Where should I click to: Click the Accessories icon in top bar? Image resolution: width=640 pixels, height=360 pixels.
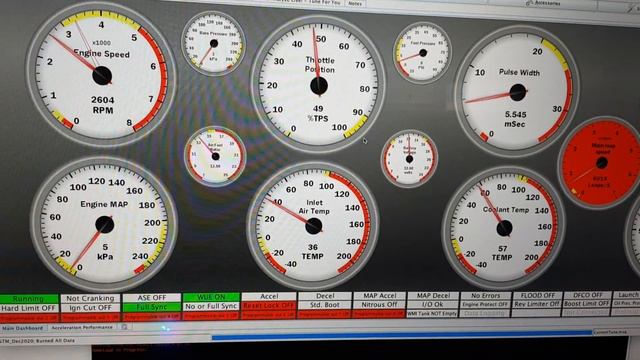coord(529,3)
